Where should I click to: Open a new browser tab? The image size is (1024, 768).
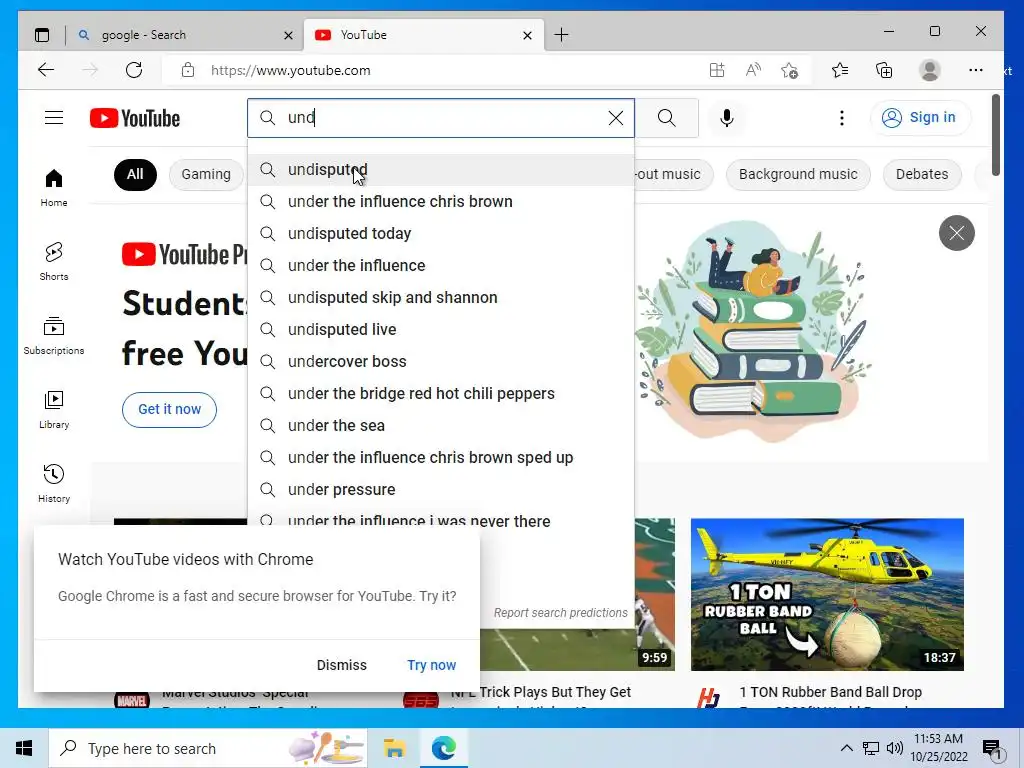[561, 35]
